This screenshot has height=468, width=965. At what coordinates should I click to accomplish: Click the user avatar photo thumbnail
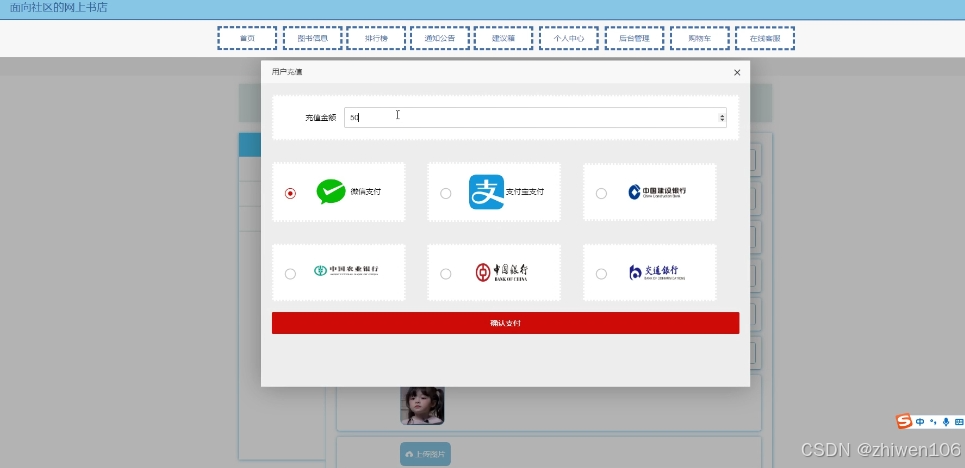tap(422, 405)
